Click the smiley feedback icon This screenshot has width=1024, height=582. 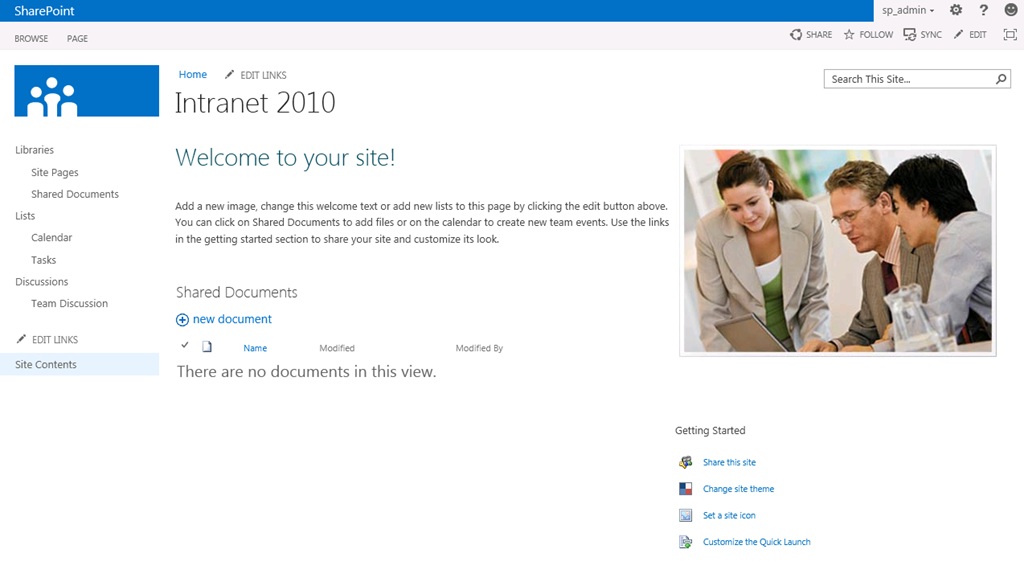1011,10
